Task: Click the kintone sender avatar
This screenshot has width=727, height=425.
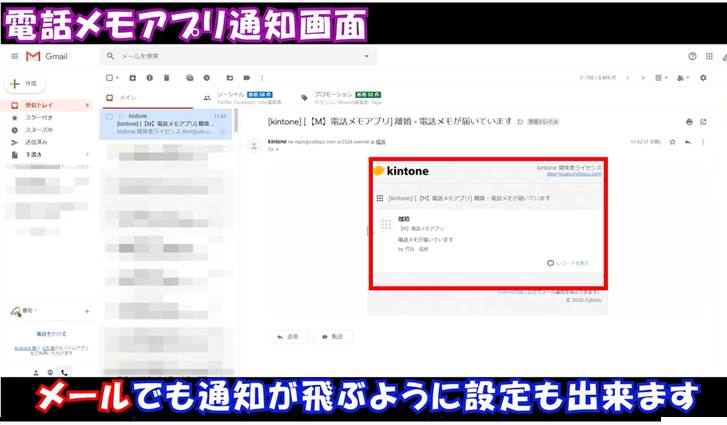Action: click(x=254, y=146)
